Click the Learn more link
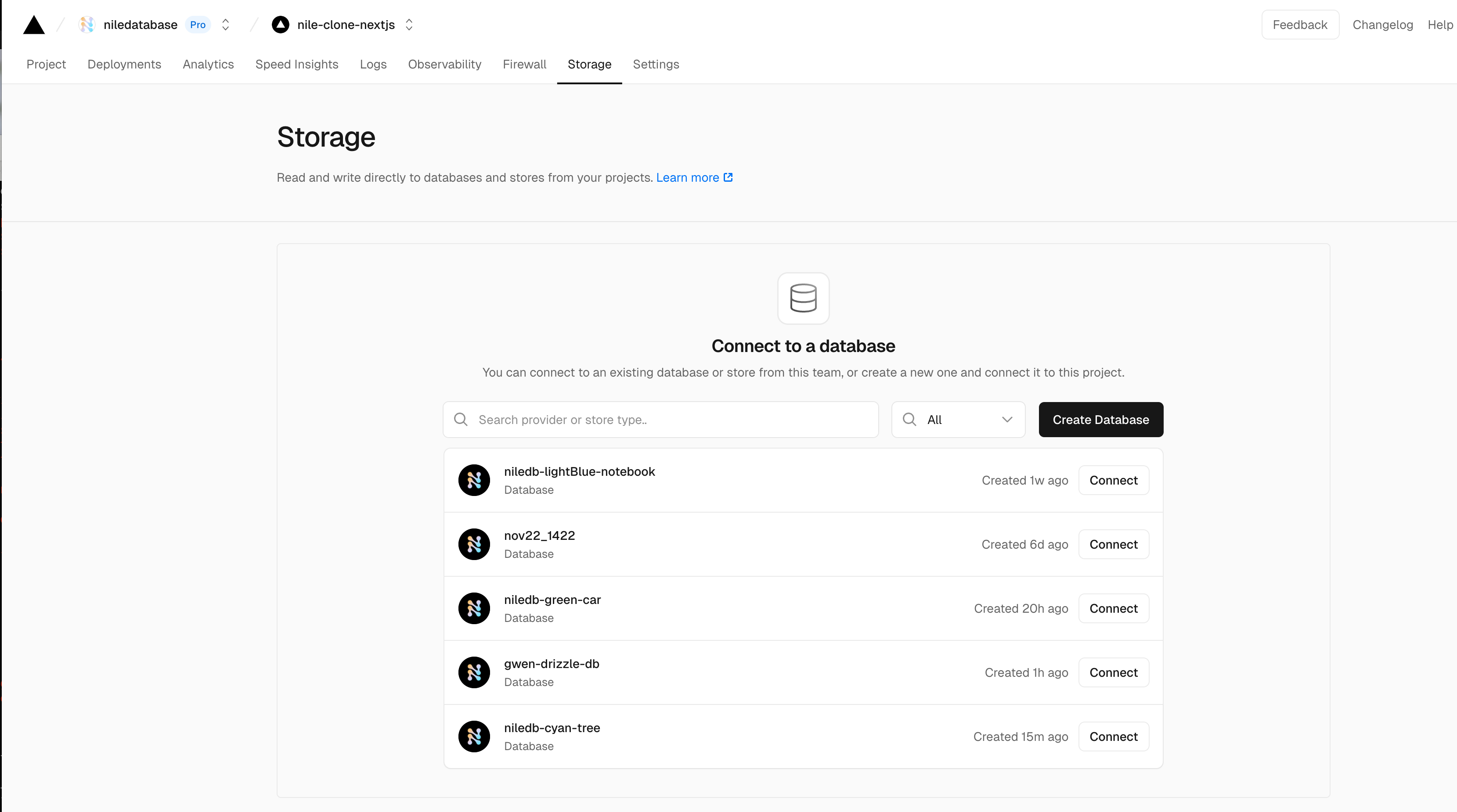This screenshot has width=1457, height=812. click(x=693, y=177)
